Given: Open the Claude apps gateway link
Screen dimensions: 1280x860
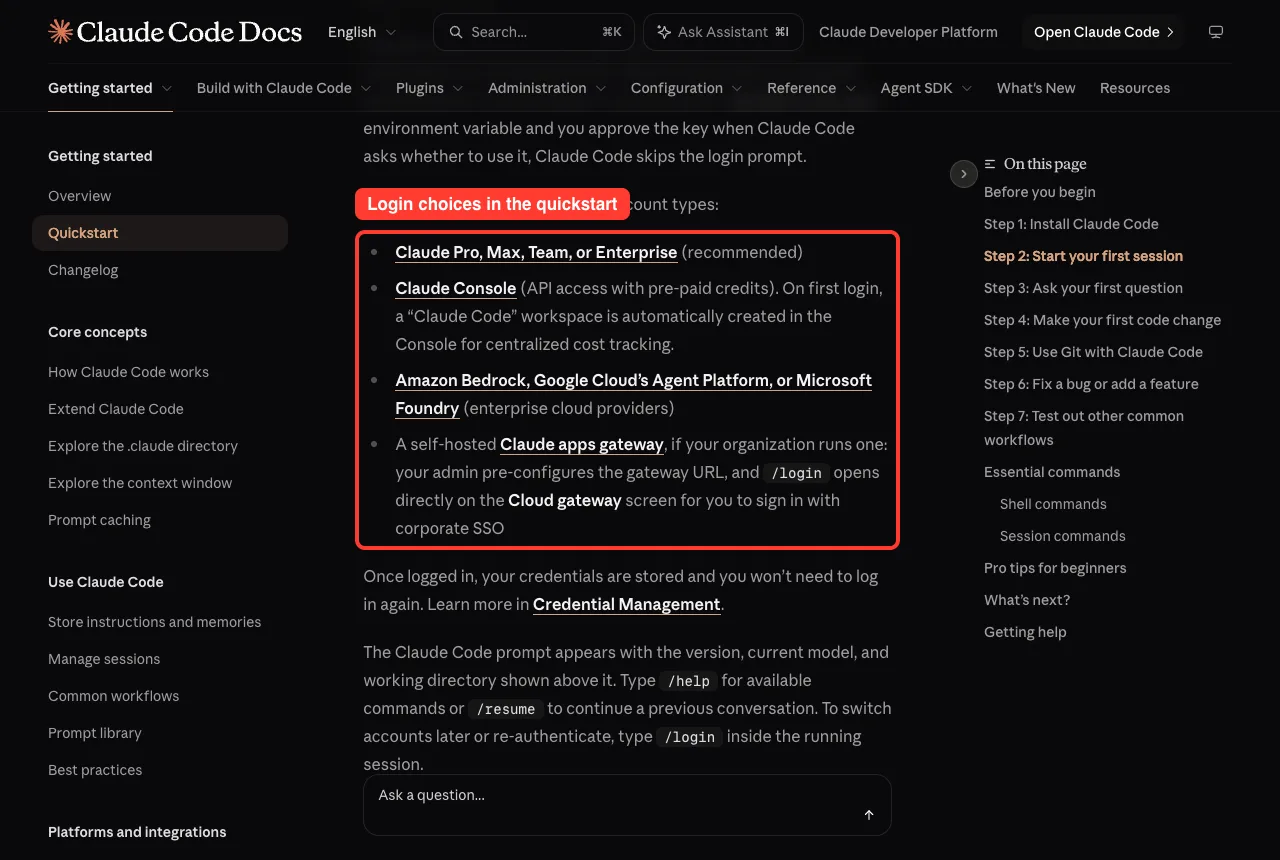Looking at the screenshot, I should pyautogui.click(x=582, y=444).
